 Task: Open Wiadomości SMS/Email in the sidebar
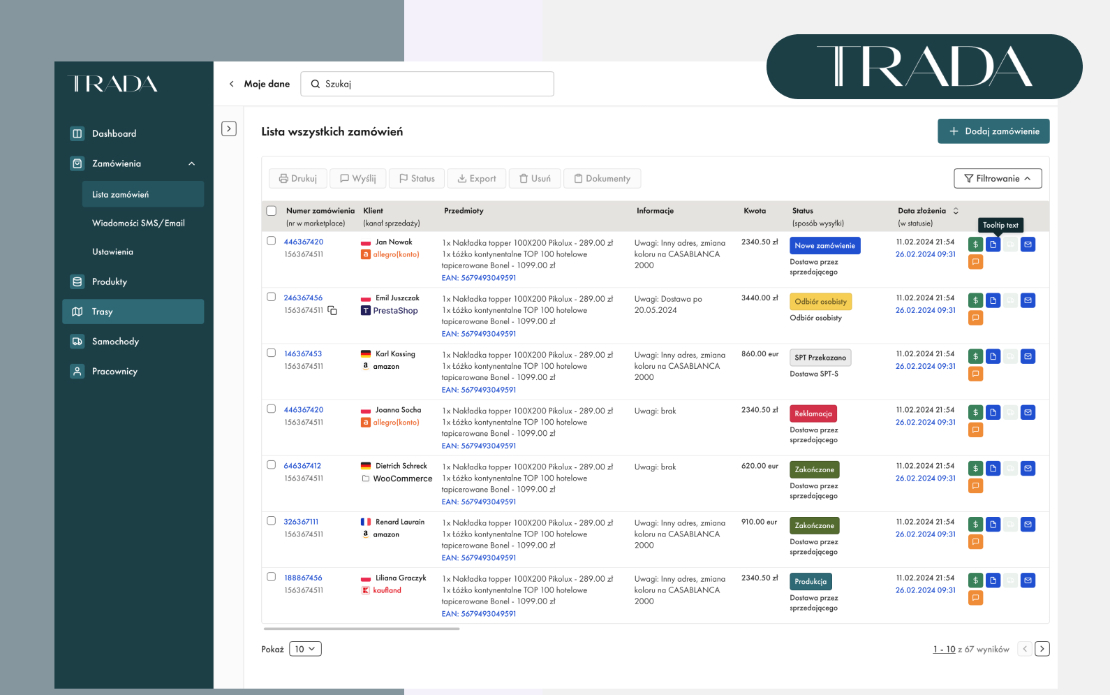[x=143, y=223]
